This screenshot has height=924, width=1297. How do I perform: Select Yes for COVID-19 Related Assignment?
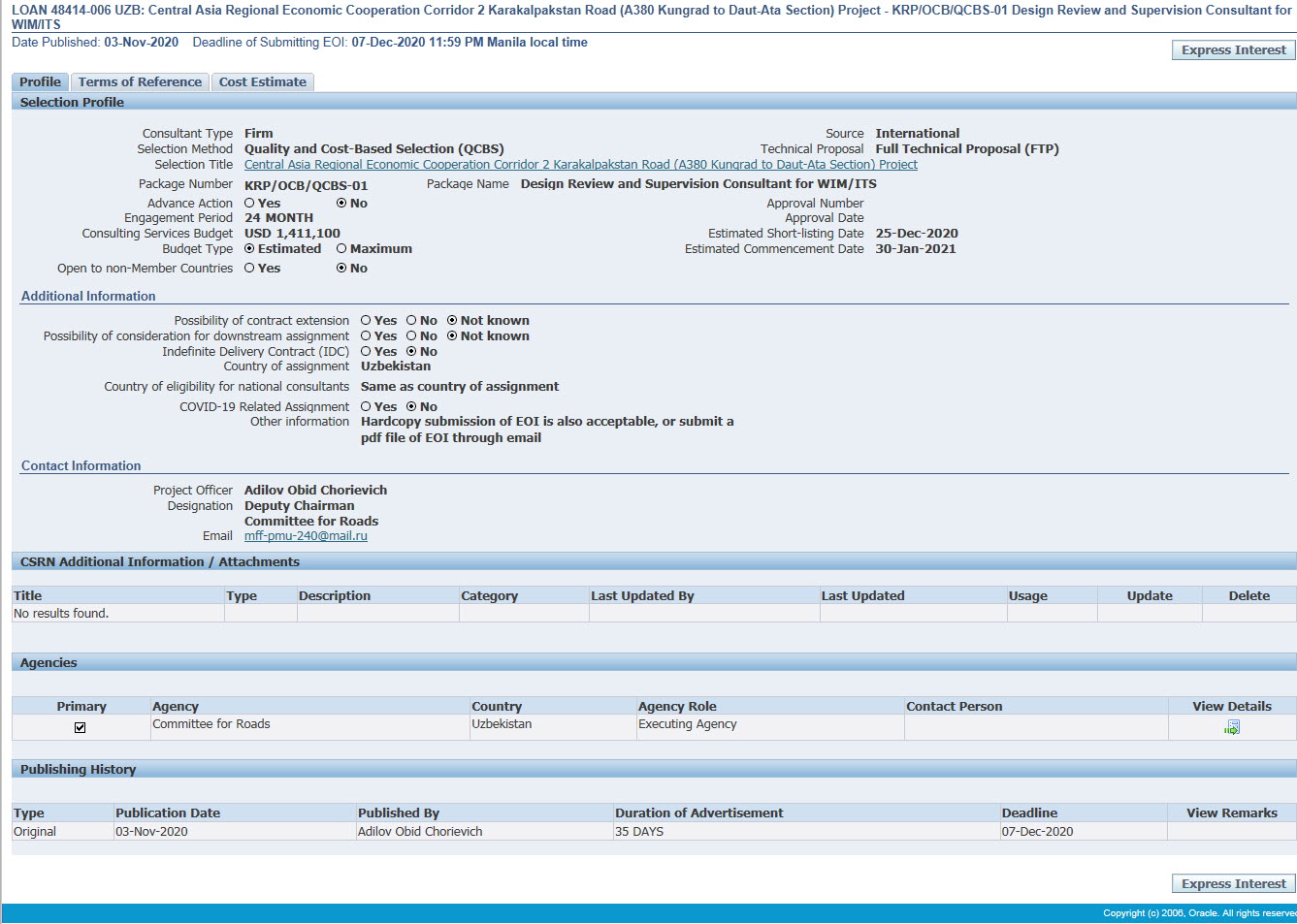[366, 407]
